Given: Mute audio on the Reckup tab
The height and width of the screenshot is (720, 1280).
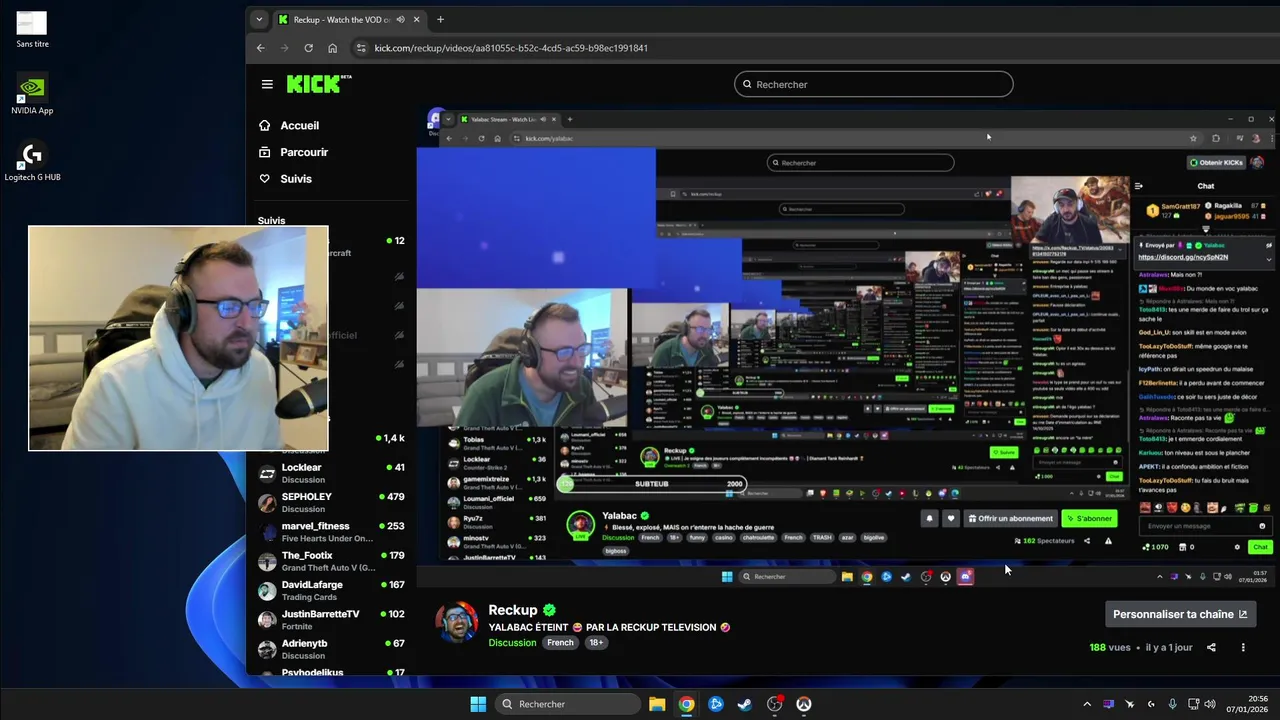Looking at the screenshot, I should 400,19.
